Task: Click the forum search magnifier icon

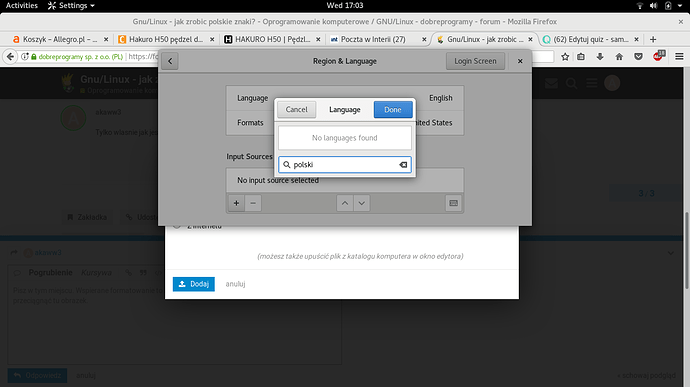Action: [571, 83]
